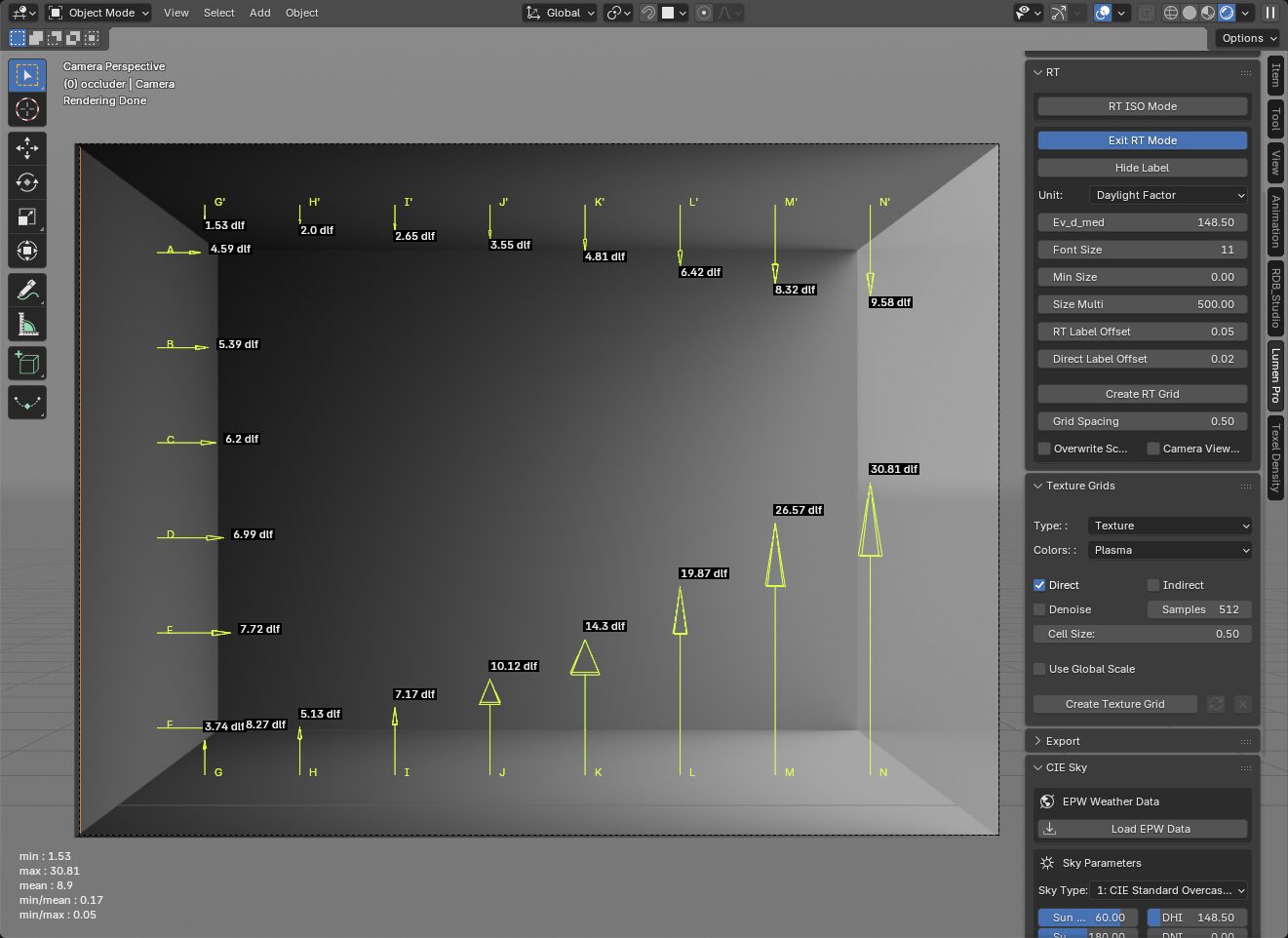Click the EPW Weather Data globe icon
Image resolution: width=1288 pixels, height=938 pixels.
point(1047,801)
